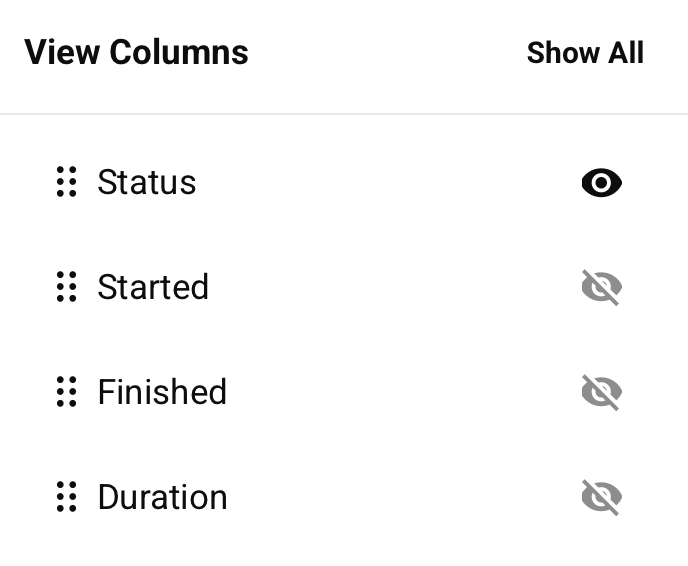The height and width of the screenshot is (566, 688).
Task: Click the Duration column label
Action: click(162, 497)
